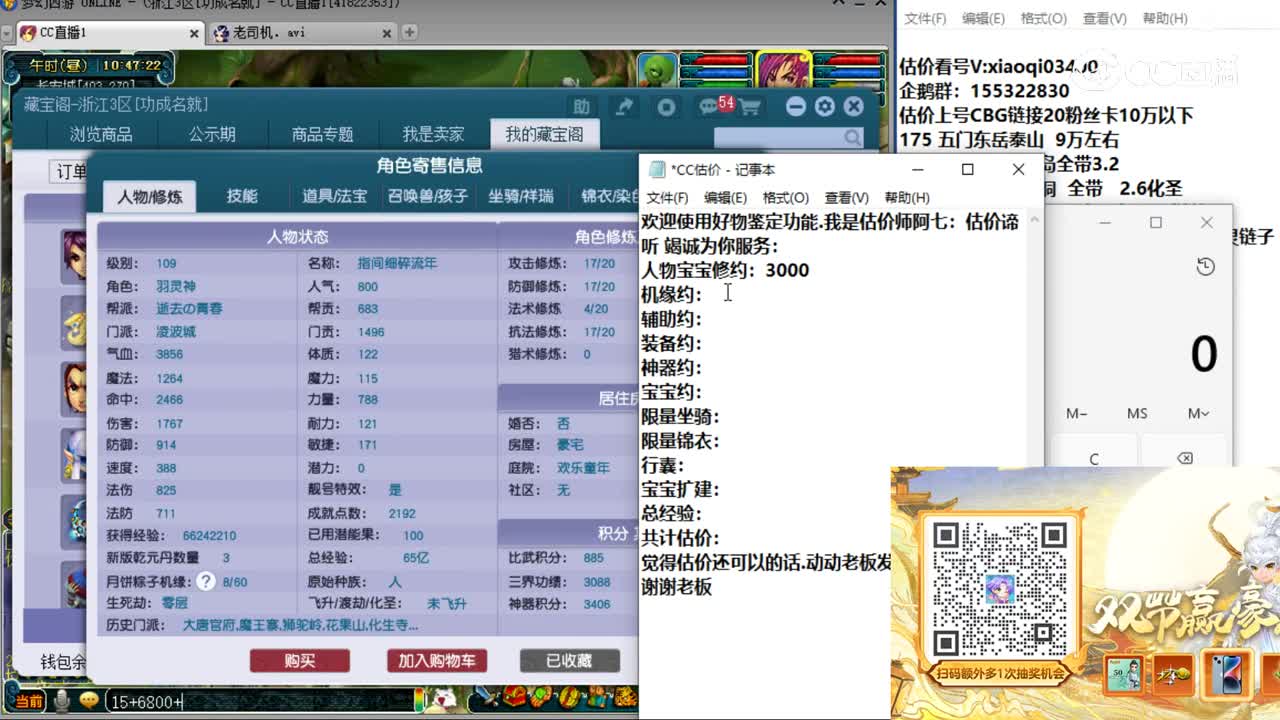Switch to 我是卖家 tab
Image resolution: width=1280 pixels, height=720 pixels.
coord(433,134)
